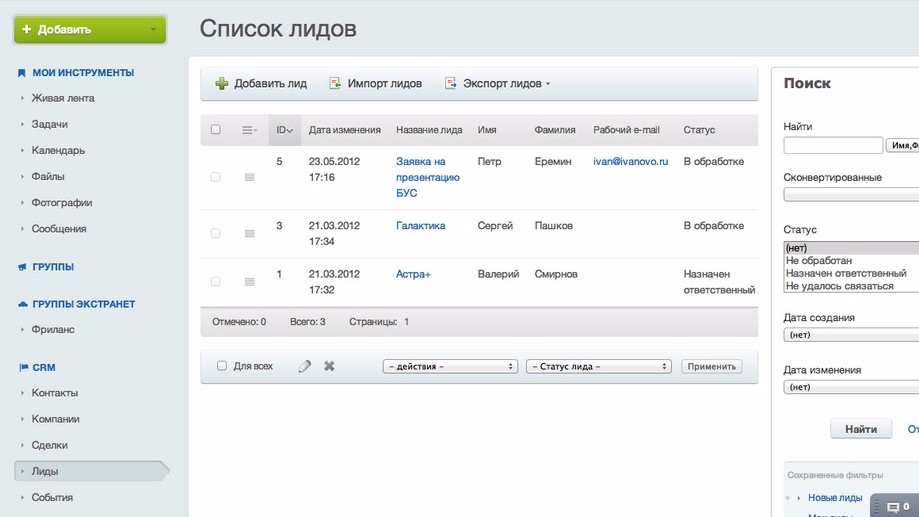Screen dimensions: 919x517
Task: Select (нет) in status list
Action: pyautogui.click(x=852, y=248)
